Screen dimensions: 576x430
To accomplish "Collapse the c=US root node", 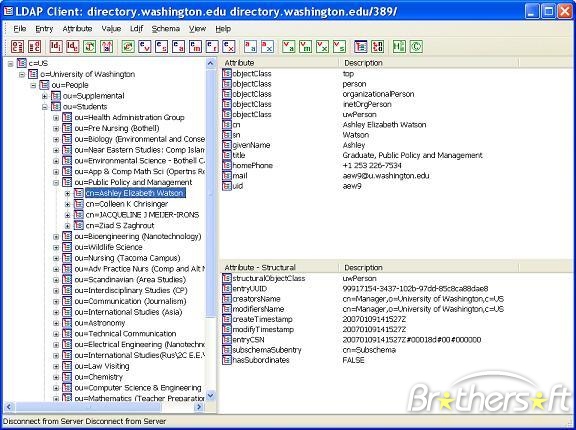I will 11,64.
